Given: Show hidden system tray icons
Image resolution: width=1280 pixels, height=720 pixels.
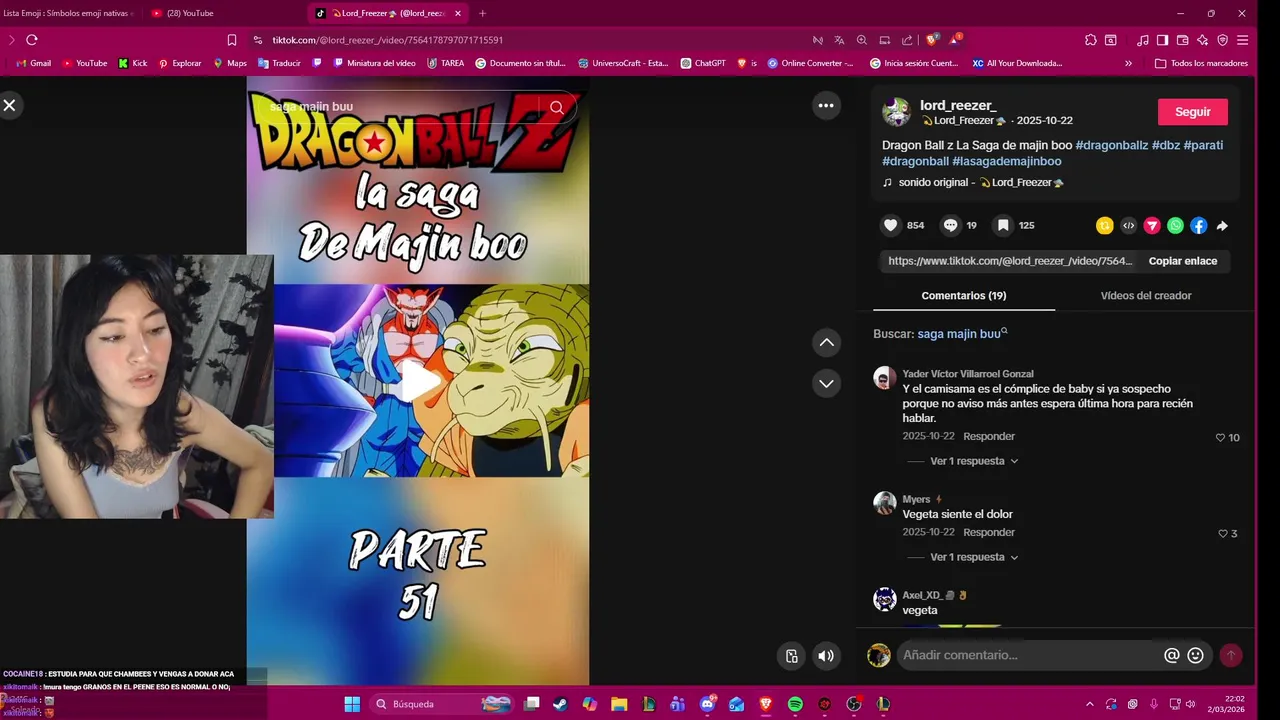Looking at the screenshot, I should coord(1089,704).
